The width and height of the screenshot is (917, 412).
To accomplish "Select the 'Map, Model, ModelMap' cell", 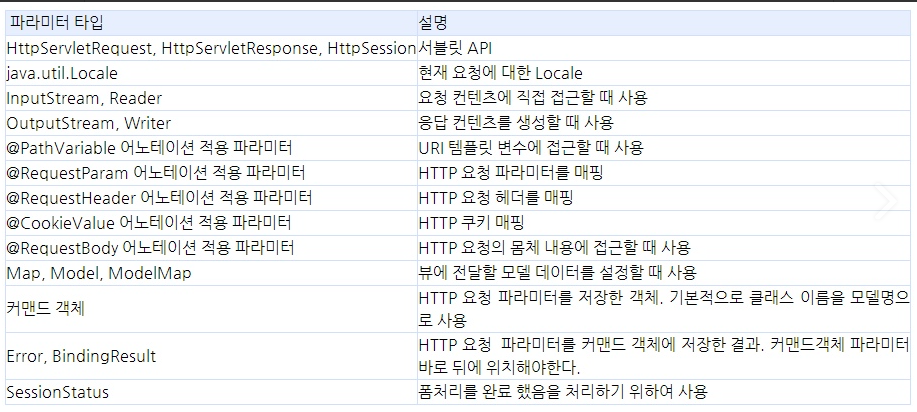I will (211, 273).
